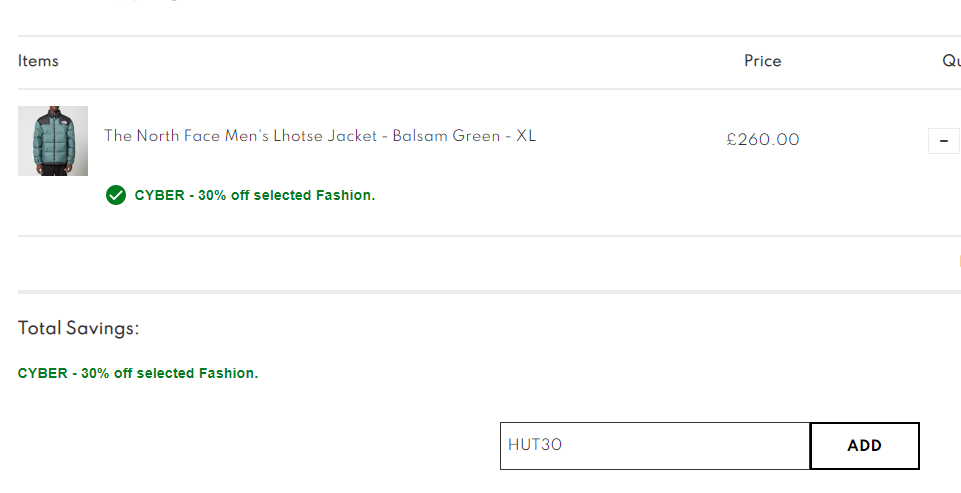Click the CYBER 30% off text below Total Savings
961x493 pixels.
(138, 373)
